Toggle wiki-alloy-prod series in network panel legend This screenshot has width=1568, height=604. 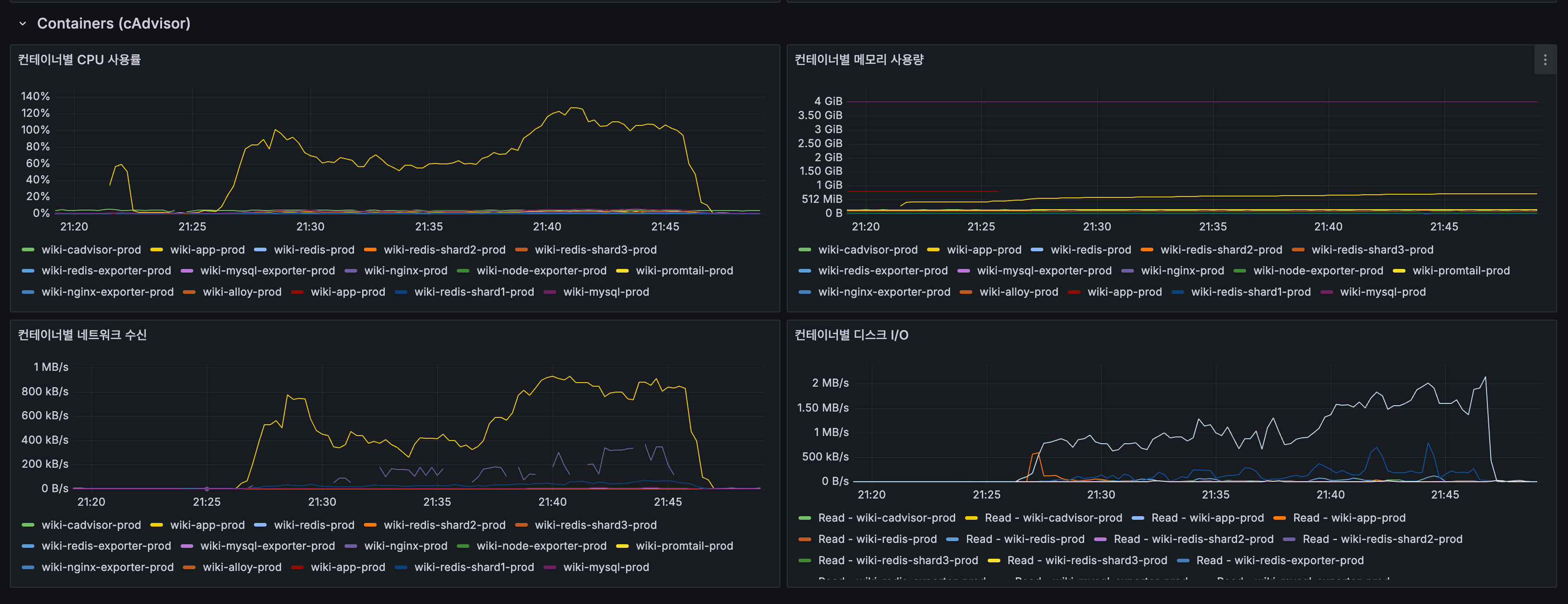[x=242, y=567]
